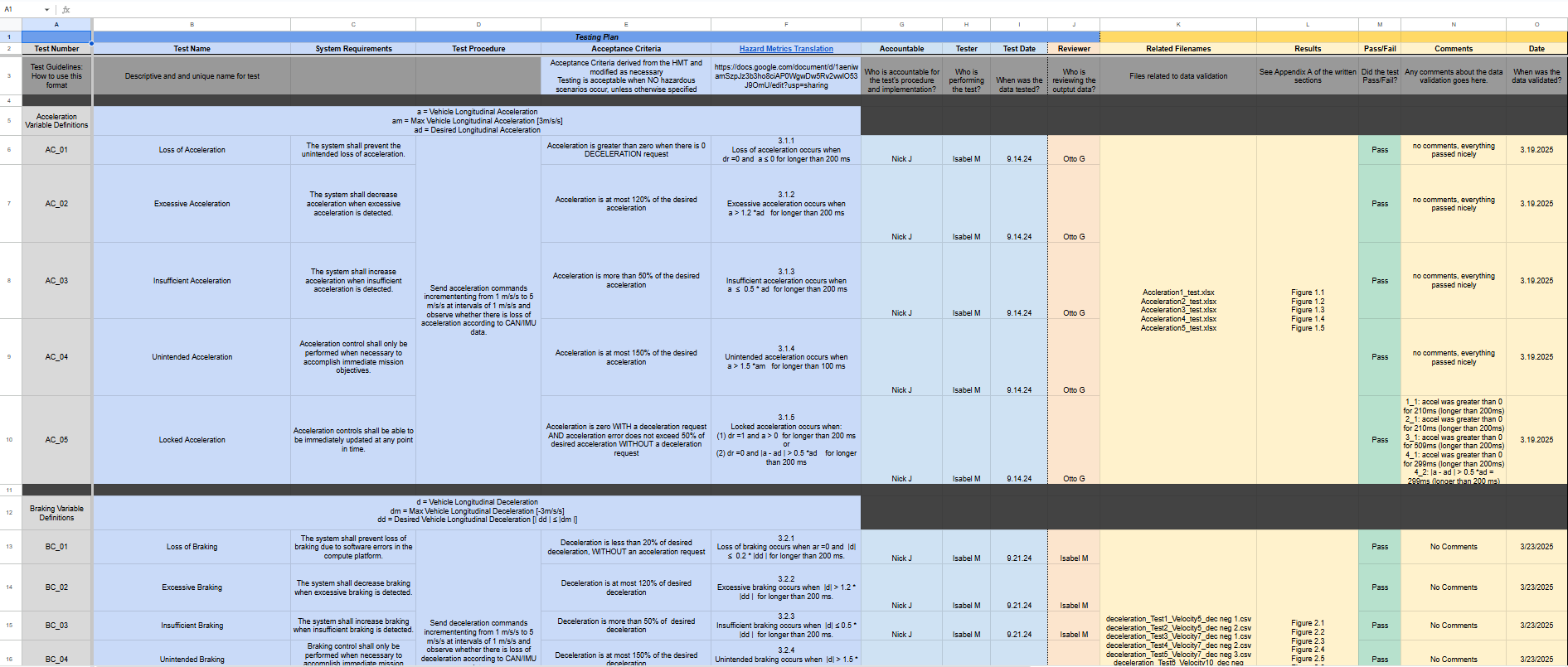The image size is (1568, 667).
Task: Open the Name Box dropdown arrow
Action: pyautogui.click(x=47, y=9)
